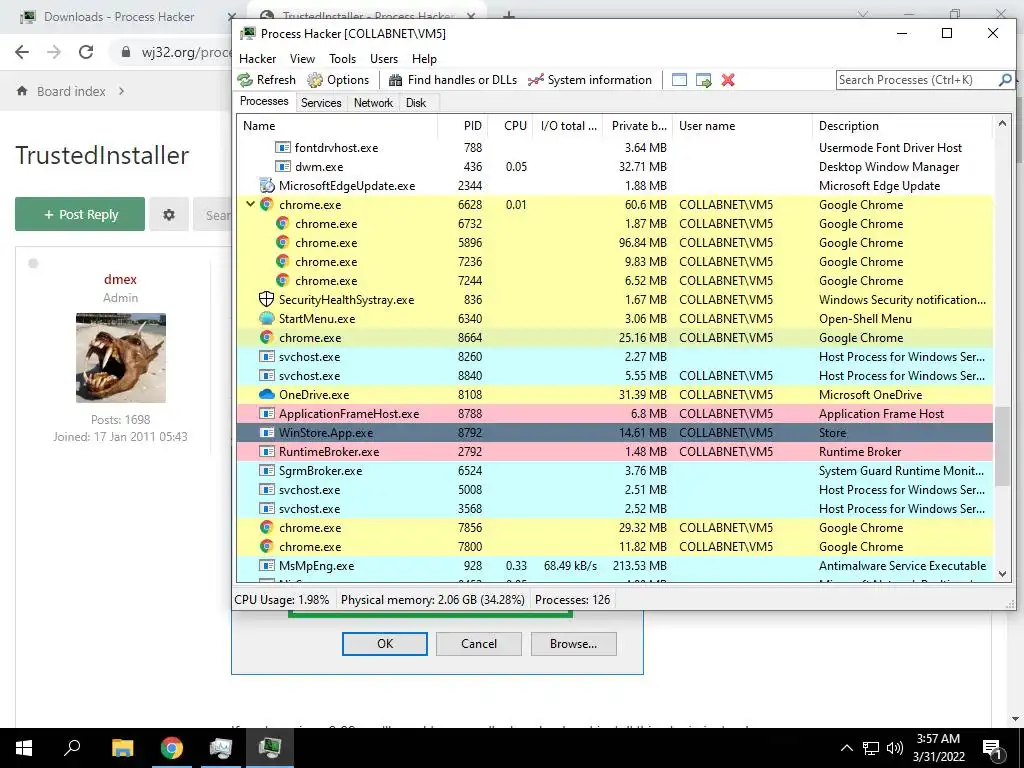Open the View menu
This screenshot has height=768, width=1024.
[x=302, y=59]
